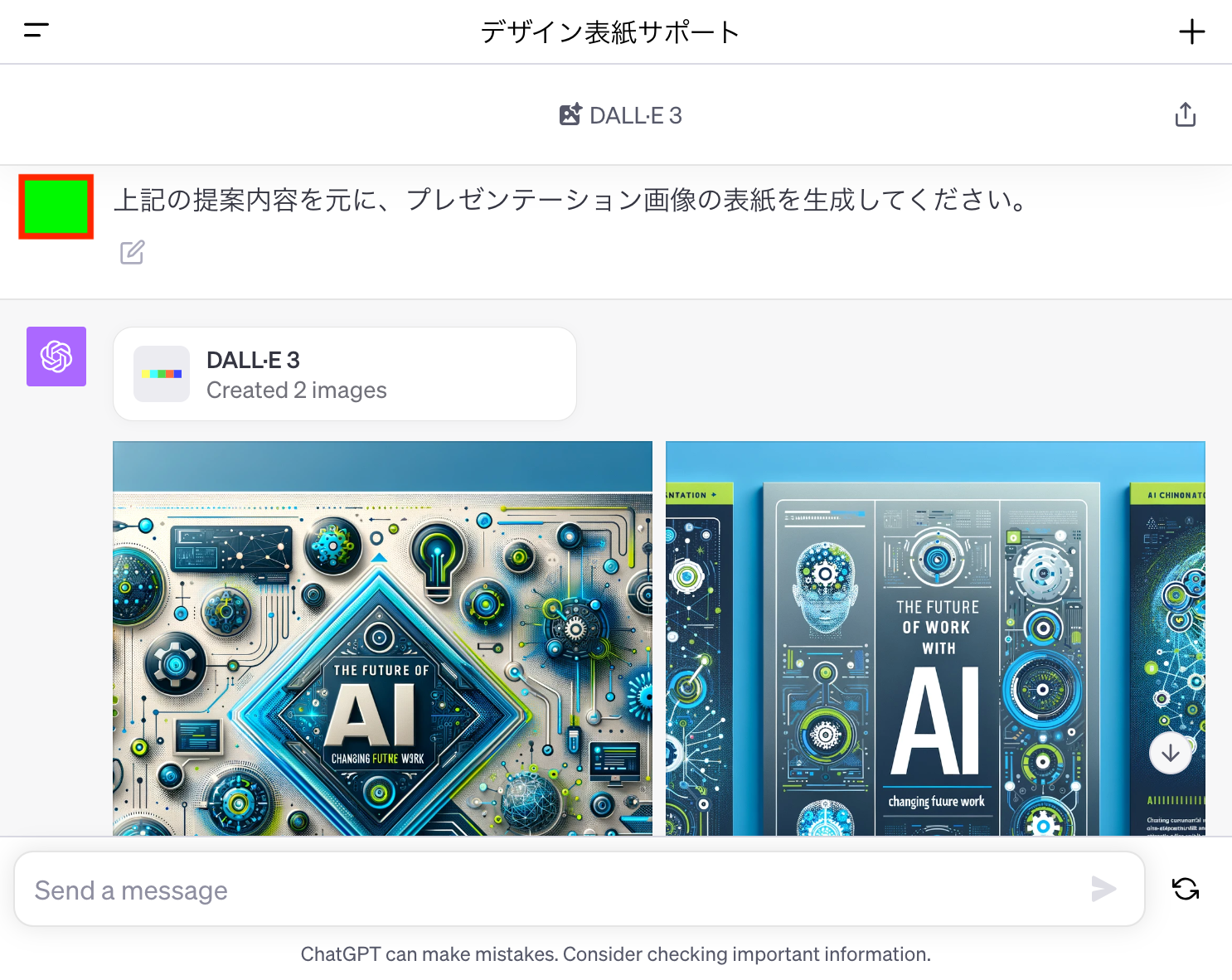This screenshot has height=980, width=1232.
Task: Open the DALL·E 3 model label in header
Action: click(x=635, y=116)
